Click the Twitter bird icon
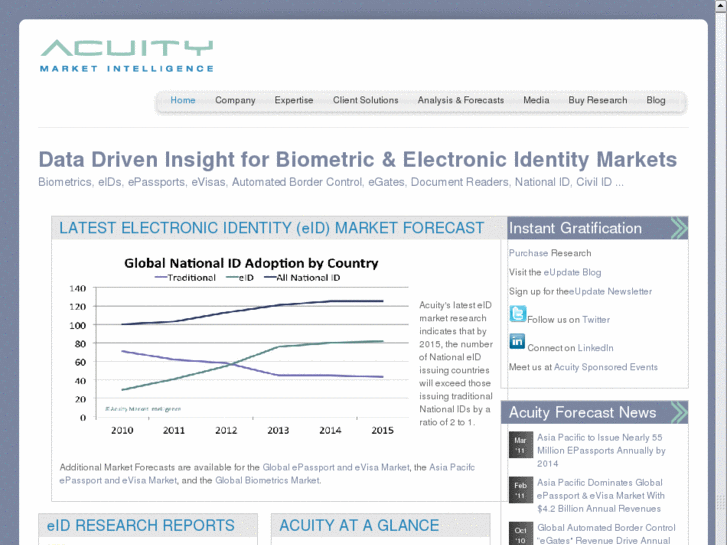Image resolution: width=727 pixels, height=545 pixels. tap(517, 314)
